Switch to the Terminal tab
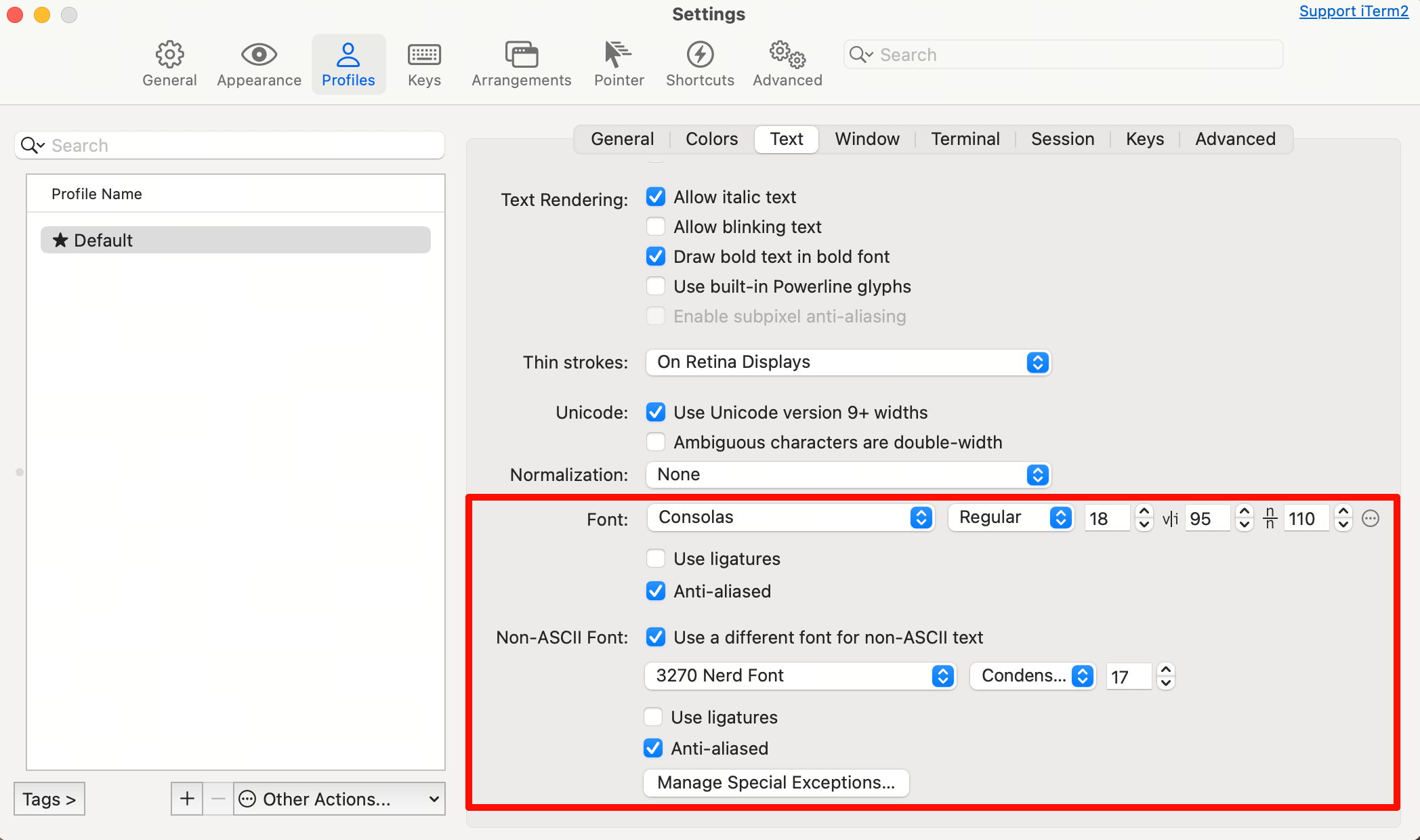This screenshot has width=1420, height=840. pos(965,139)
